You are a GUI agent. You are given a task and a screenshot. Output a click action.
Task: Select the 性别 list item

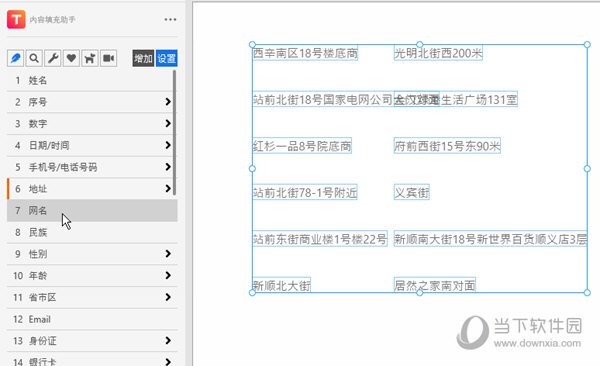92,254
